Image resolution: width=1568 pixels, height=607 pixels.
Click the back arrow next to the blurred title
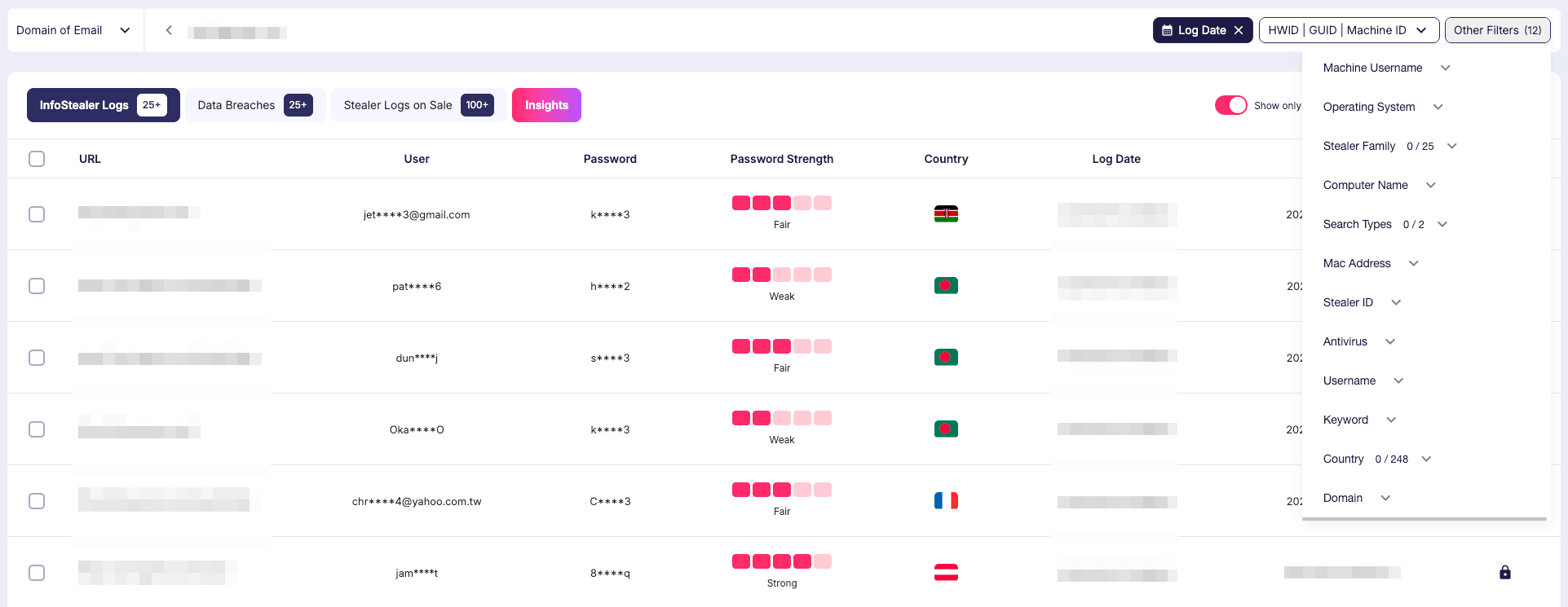[169, 30]
